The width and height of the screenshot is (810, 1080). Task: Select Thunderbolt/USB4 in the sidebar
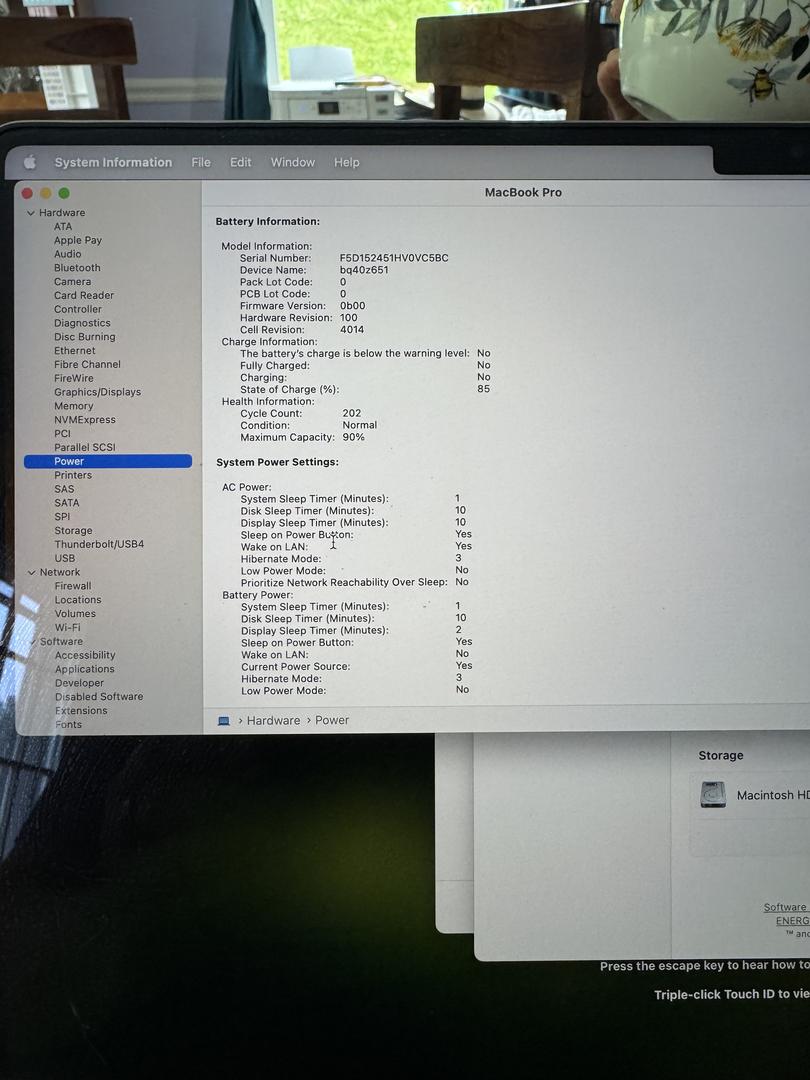click(x=99, y=544)
